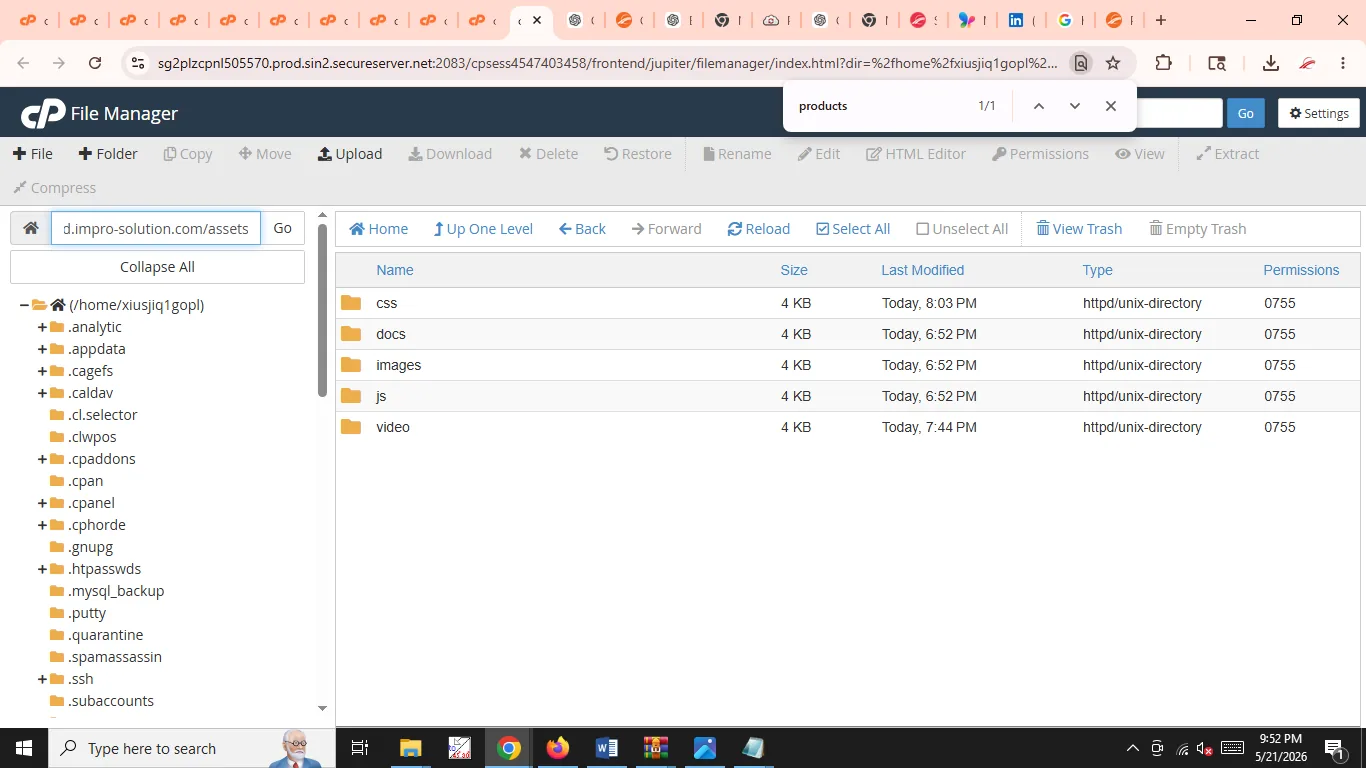The image size is (1366, 768).
Task: Click the Edit toolbar button
Action: tap(819, 154)
